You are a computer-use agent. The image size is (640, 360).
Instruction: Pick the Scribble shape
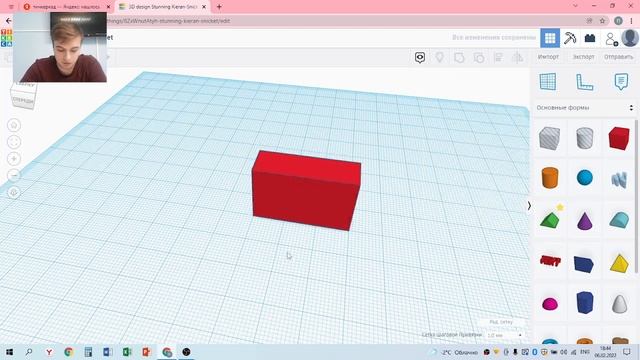(x=619, y=179)
